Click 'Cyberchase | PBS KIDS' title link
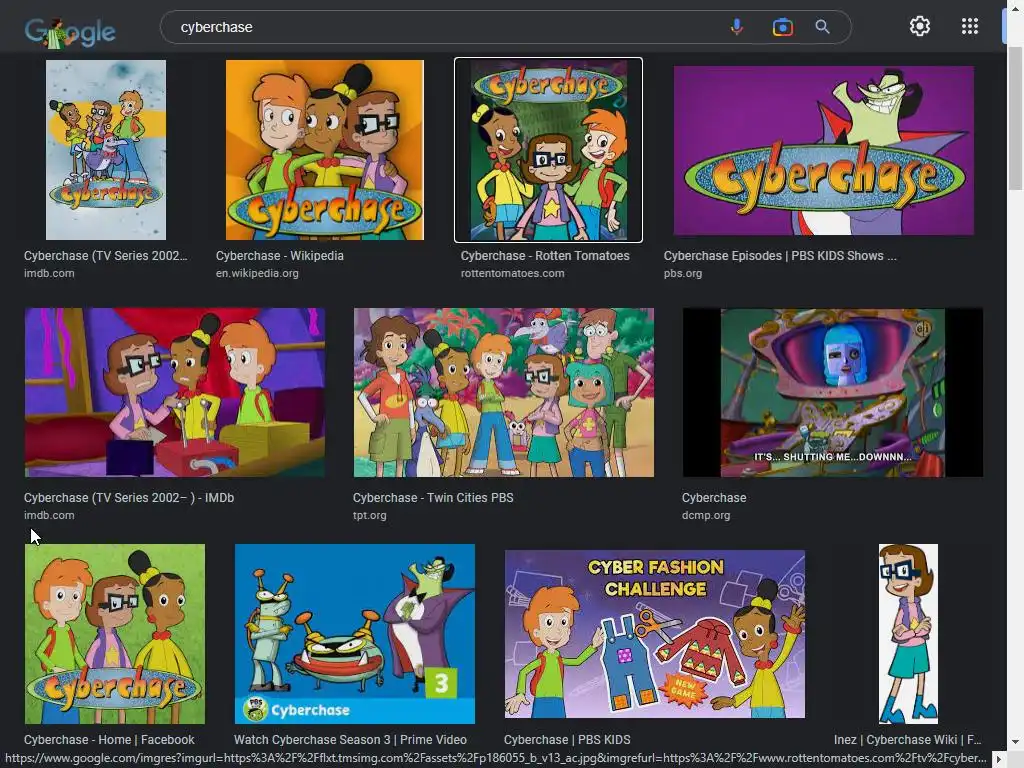Screen dimensions: 1024x768 pos(567,739)
